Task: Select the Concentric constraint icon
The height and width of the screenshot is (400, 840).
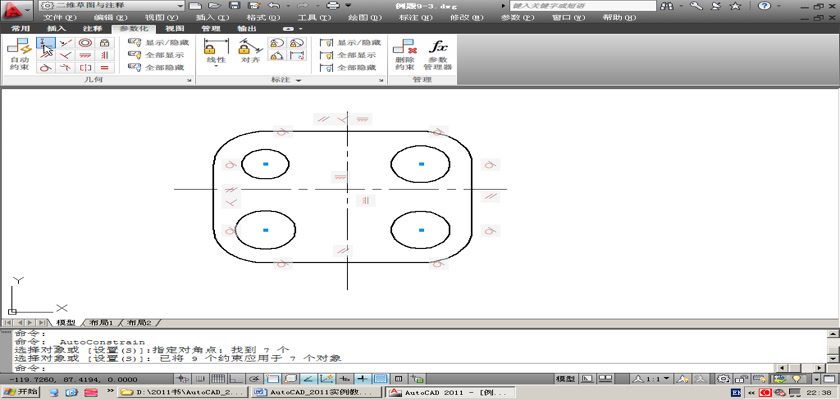Action: [x=85, y=42]
